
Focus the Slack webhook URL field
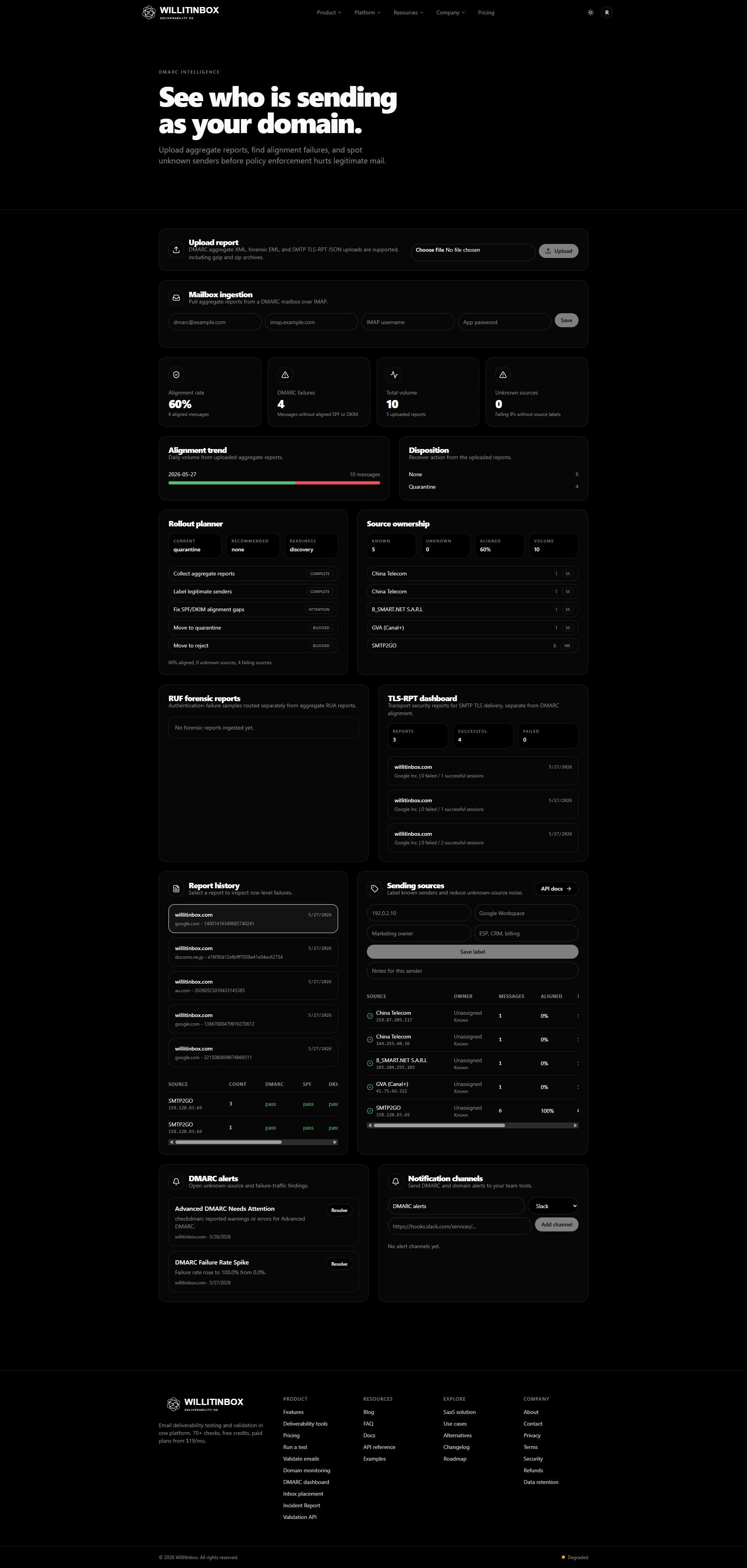(459, 1226)
